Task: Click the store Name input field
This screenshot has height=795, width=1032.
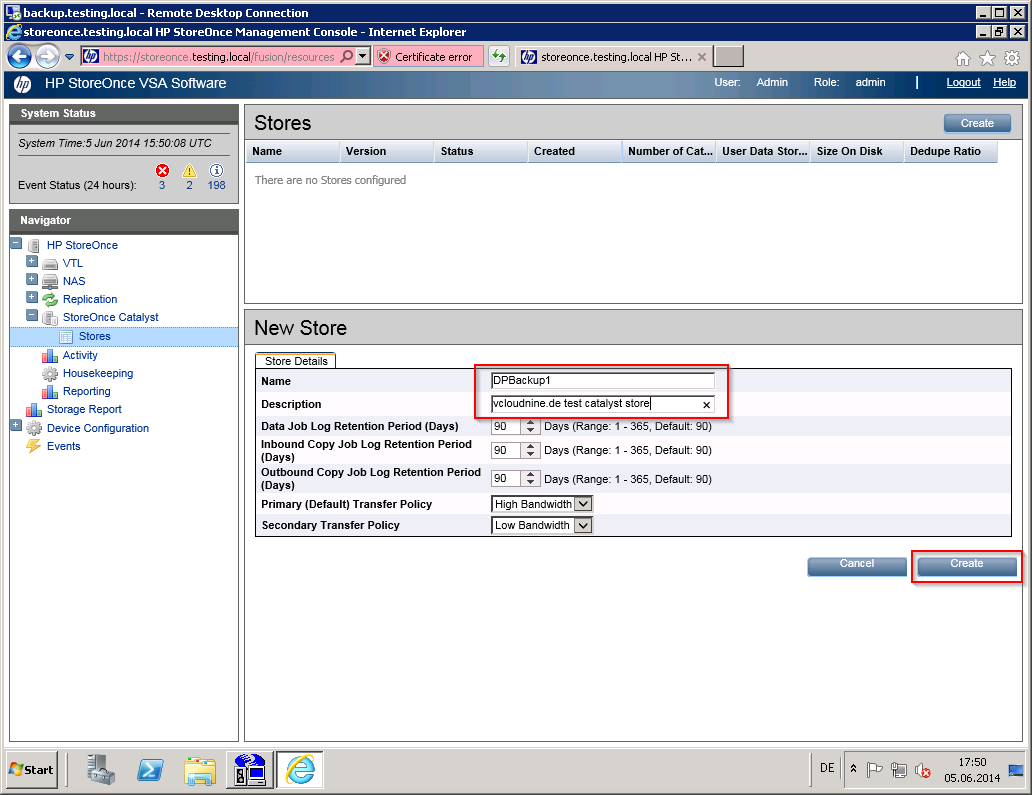Action: click(602, 380)
